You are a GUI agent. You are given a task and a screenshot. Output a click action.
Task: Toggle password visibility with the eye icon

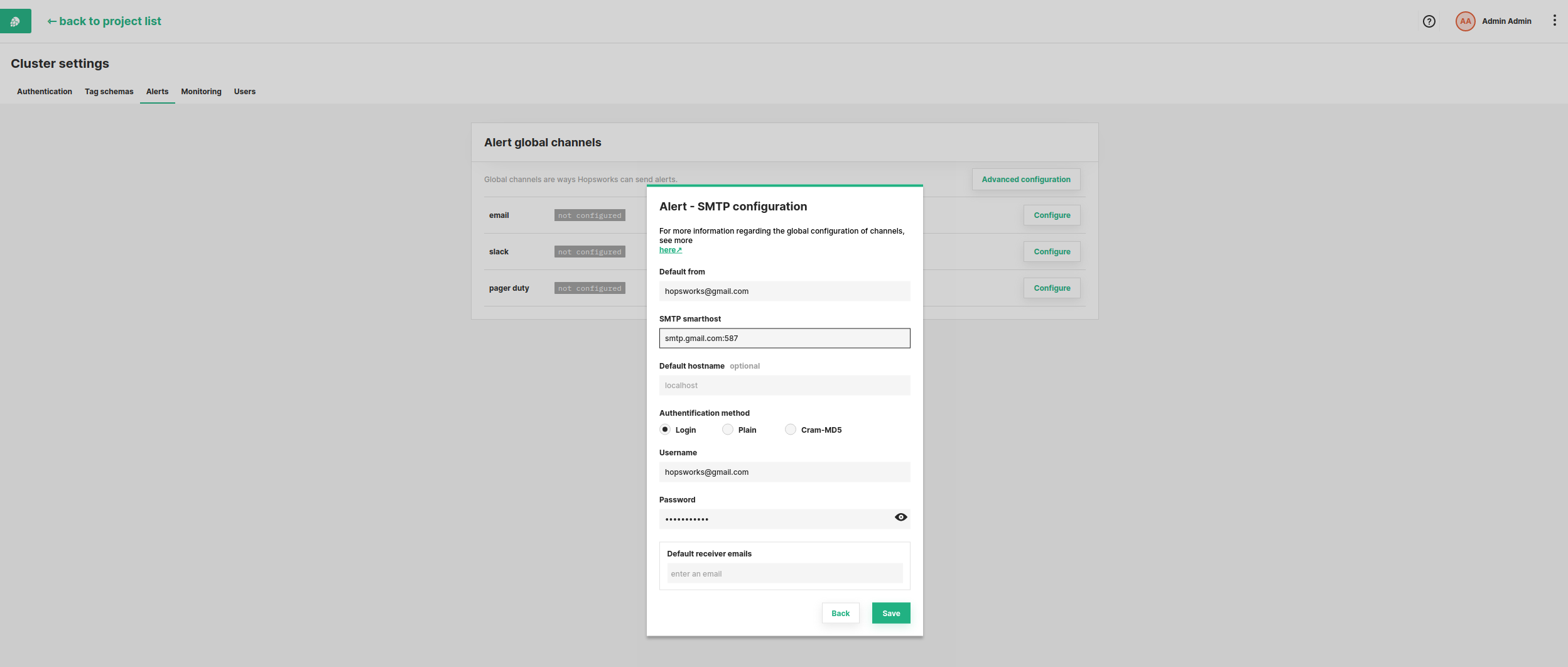tap(900, 517)
